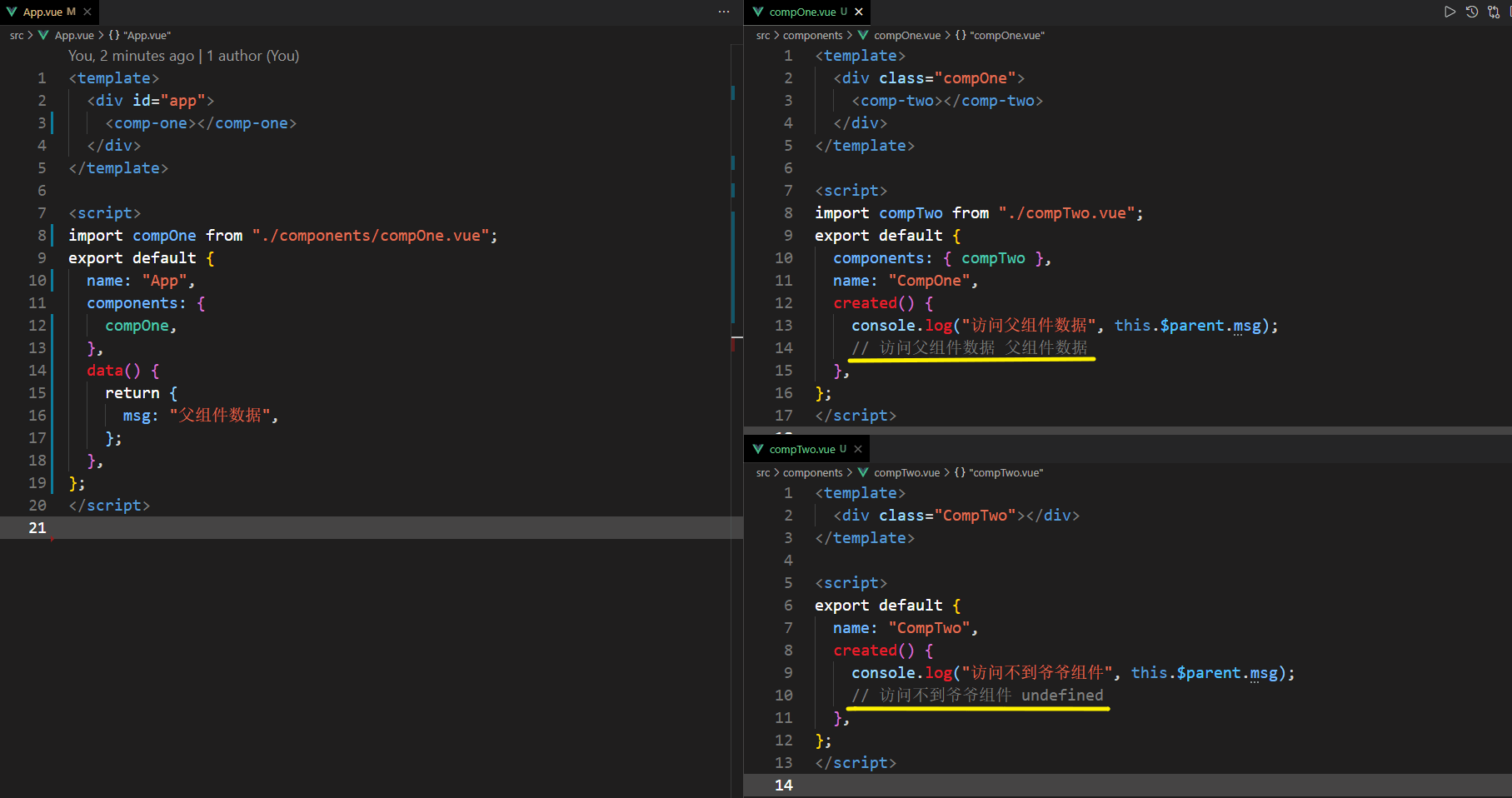Open the src breadcrumb in compOne.vue pane

pyautogui.click(x=763, y=35)
